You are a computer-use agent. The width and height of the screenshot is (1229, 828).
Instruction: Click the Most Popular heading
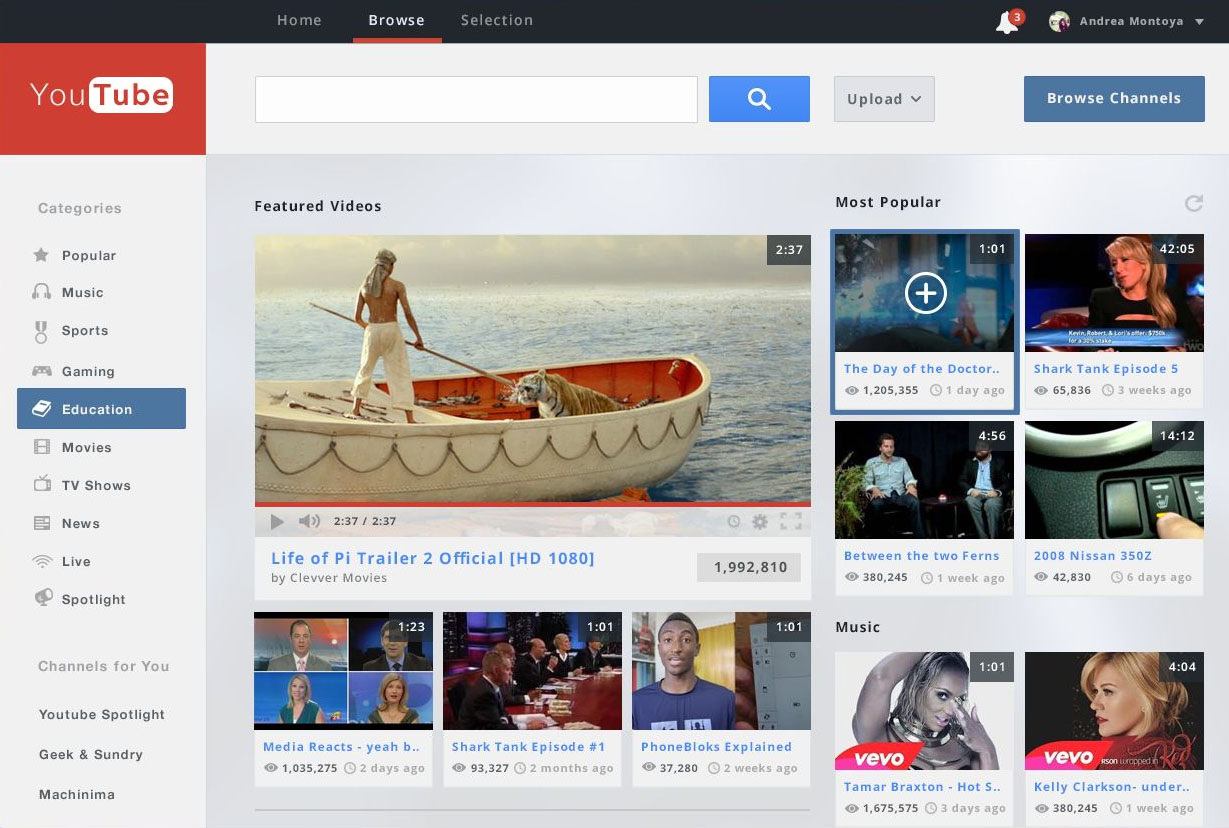pyautogui.click(x=888, y=202)
